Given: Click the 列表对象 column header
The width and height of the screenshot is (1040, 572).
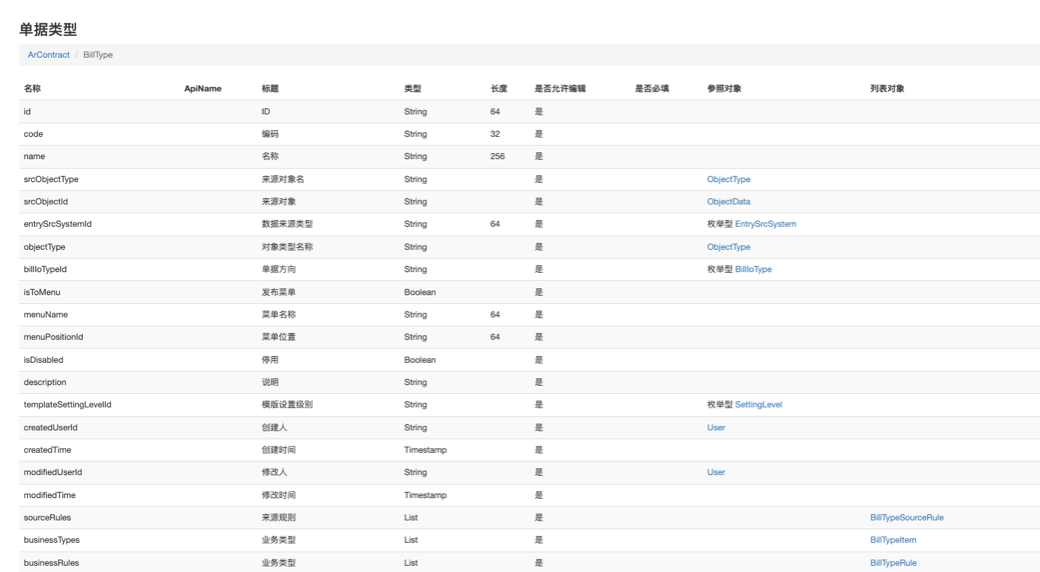Looking at the screenshot, I should pyautogui.click(x=887, y=89).
